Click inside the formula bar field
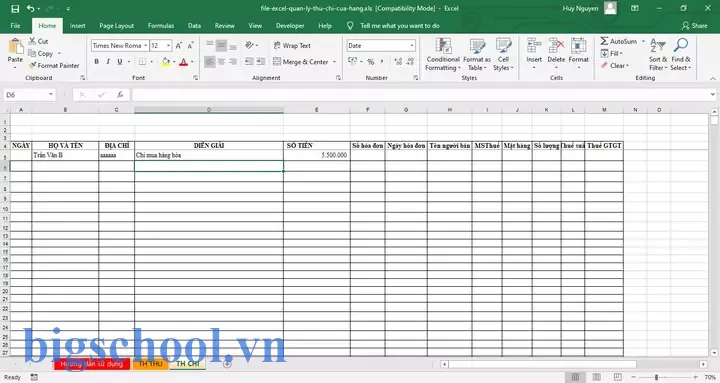Viewport: 720px width, 383px height. click(x=421, y=95)
